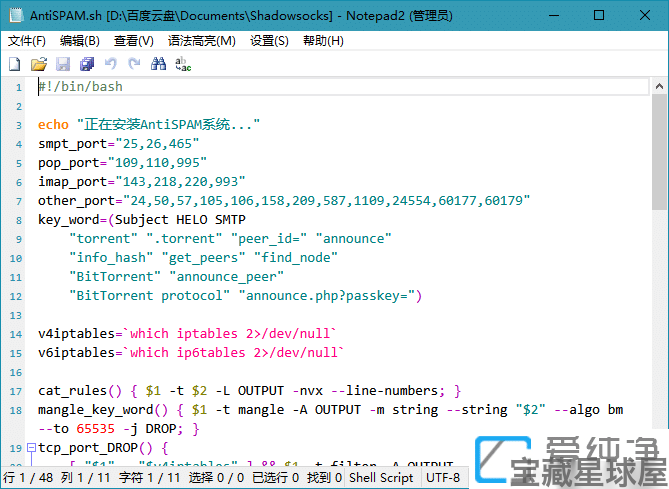Click the Notepad2 app icon in title bar
This screenshot has width=669, height=489.
pyautogui.click(x=16, y=15)
